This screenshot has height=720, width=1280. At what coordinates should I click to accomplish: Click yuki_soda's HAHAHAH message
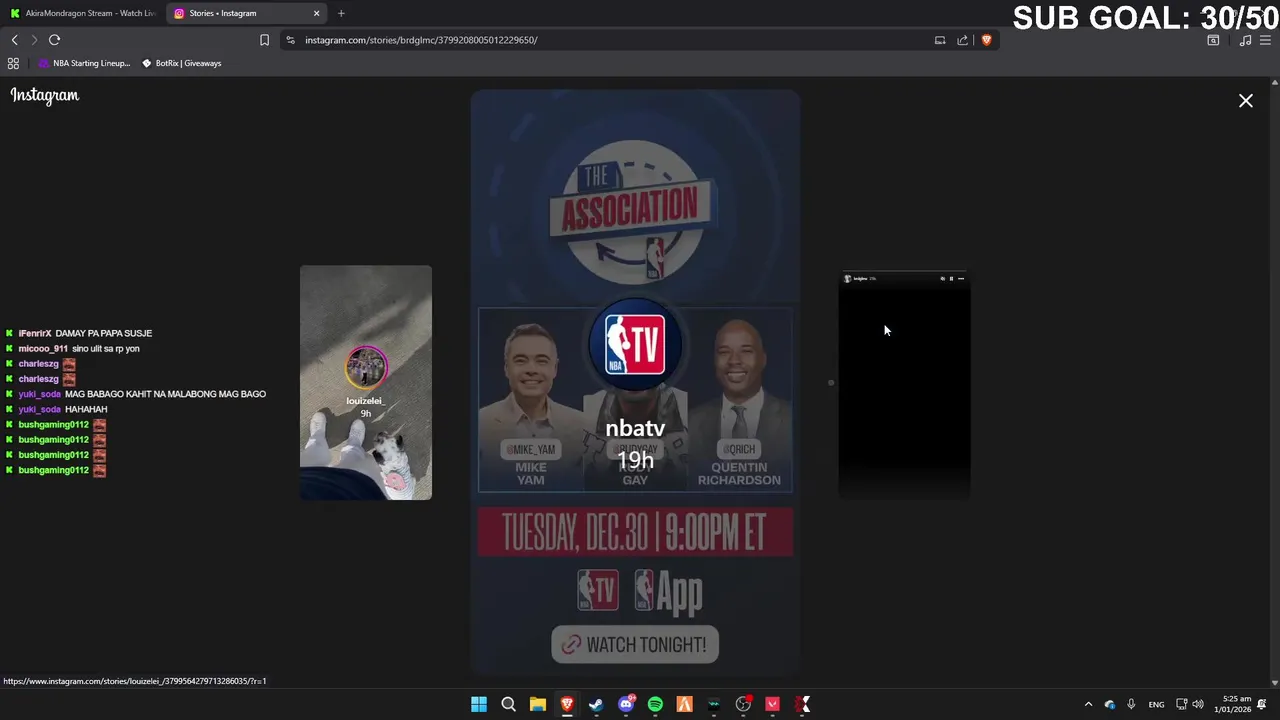tap(86, 409)
